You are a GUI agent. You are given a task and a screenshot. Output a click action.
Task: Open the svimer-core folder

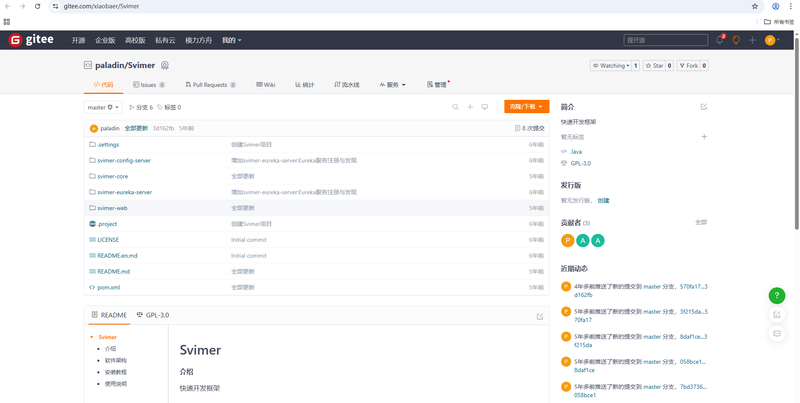point(113,177)
